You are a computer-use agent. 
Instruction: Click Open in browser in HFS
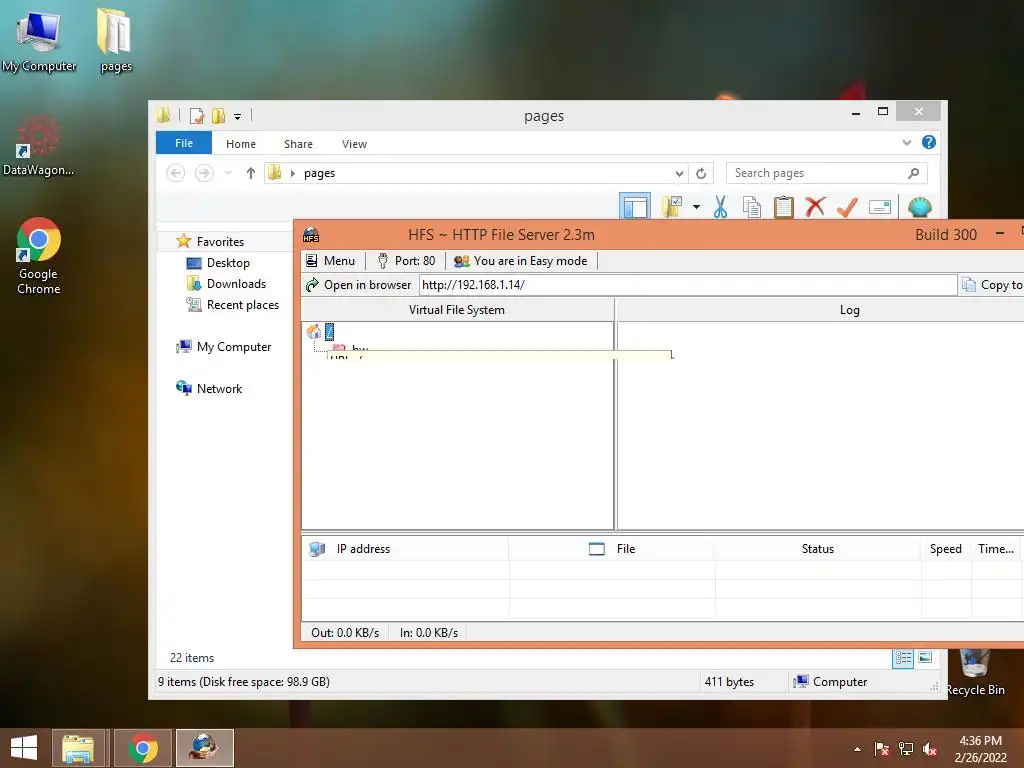(359, 285)
